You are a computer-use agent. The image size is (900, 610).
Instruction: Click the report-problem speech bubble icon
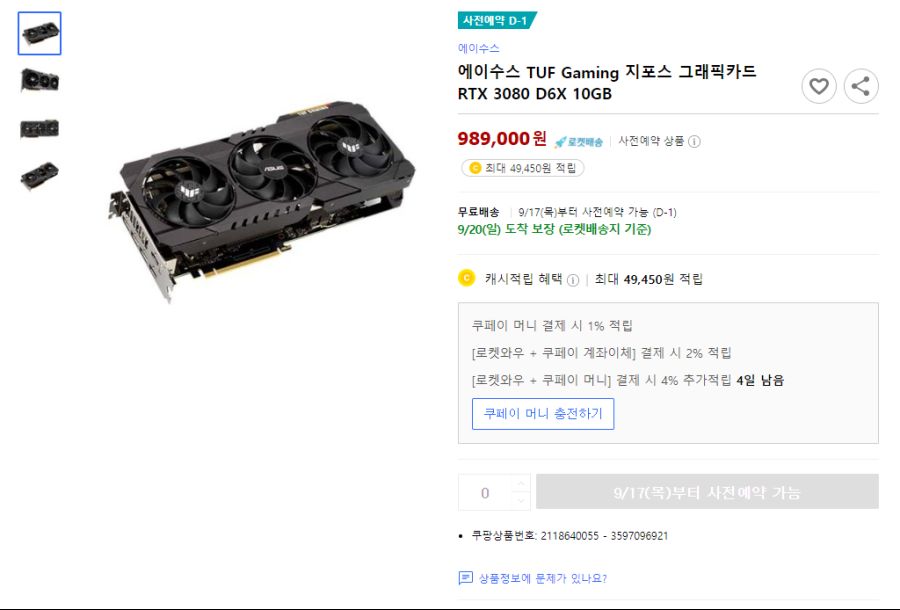coord(465,578)
